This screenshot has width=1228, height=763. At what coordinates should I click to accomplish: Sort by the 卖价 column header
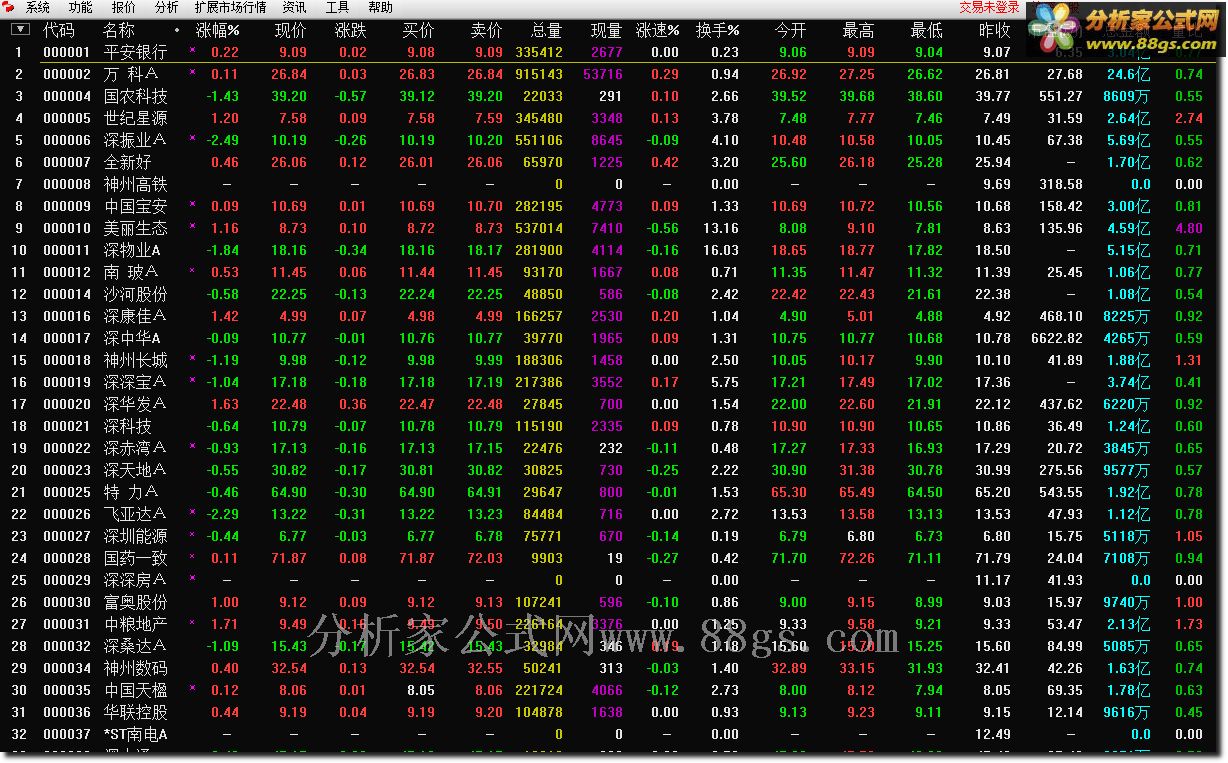(486, 31)
